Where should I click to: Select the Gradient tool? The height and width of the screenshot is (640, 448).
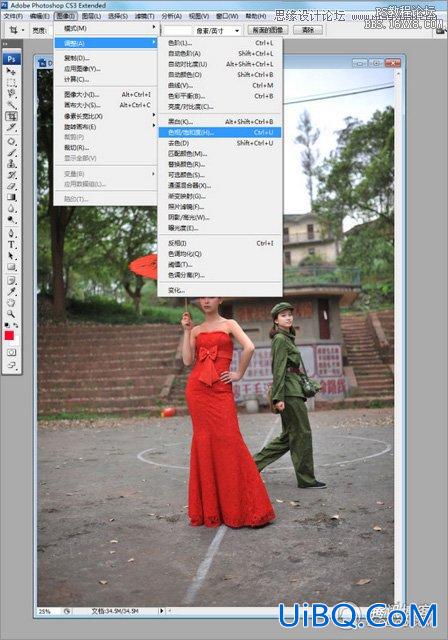11,197
